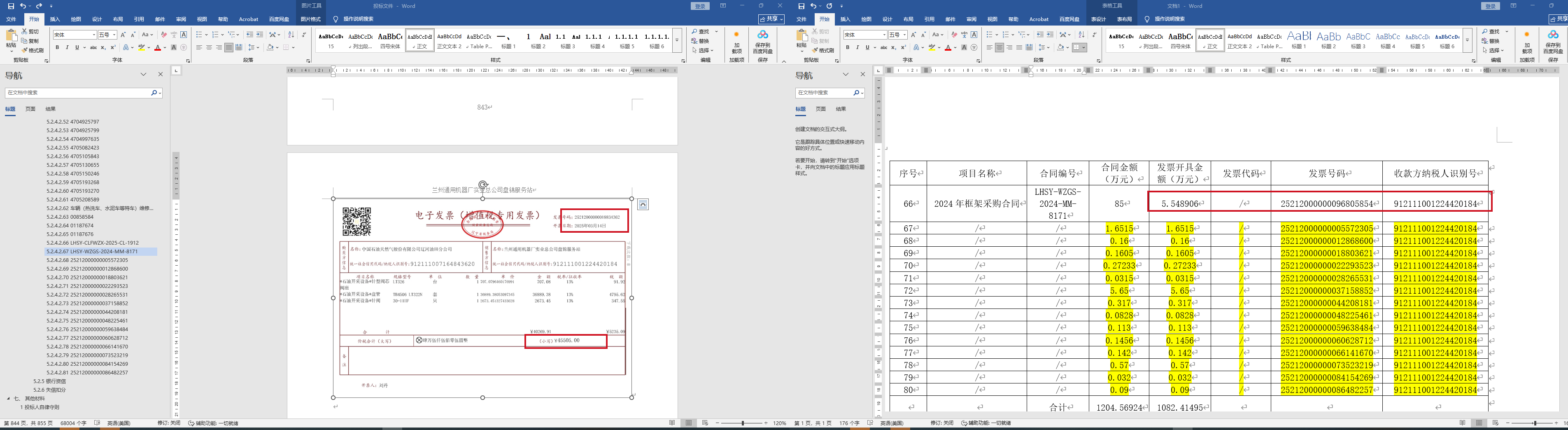Click Show paragraph marks in 投标文件 window

(x=304, y=35)
